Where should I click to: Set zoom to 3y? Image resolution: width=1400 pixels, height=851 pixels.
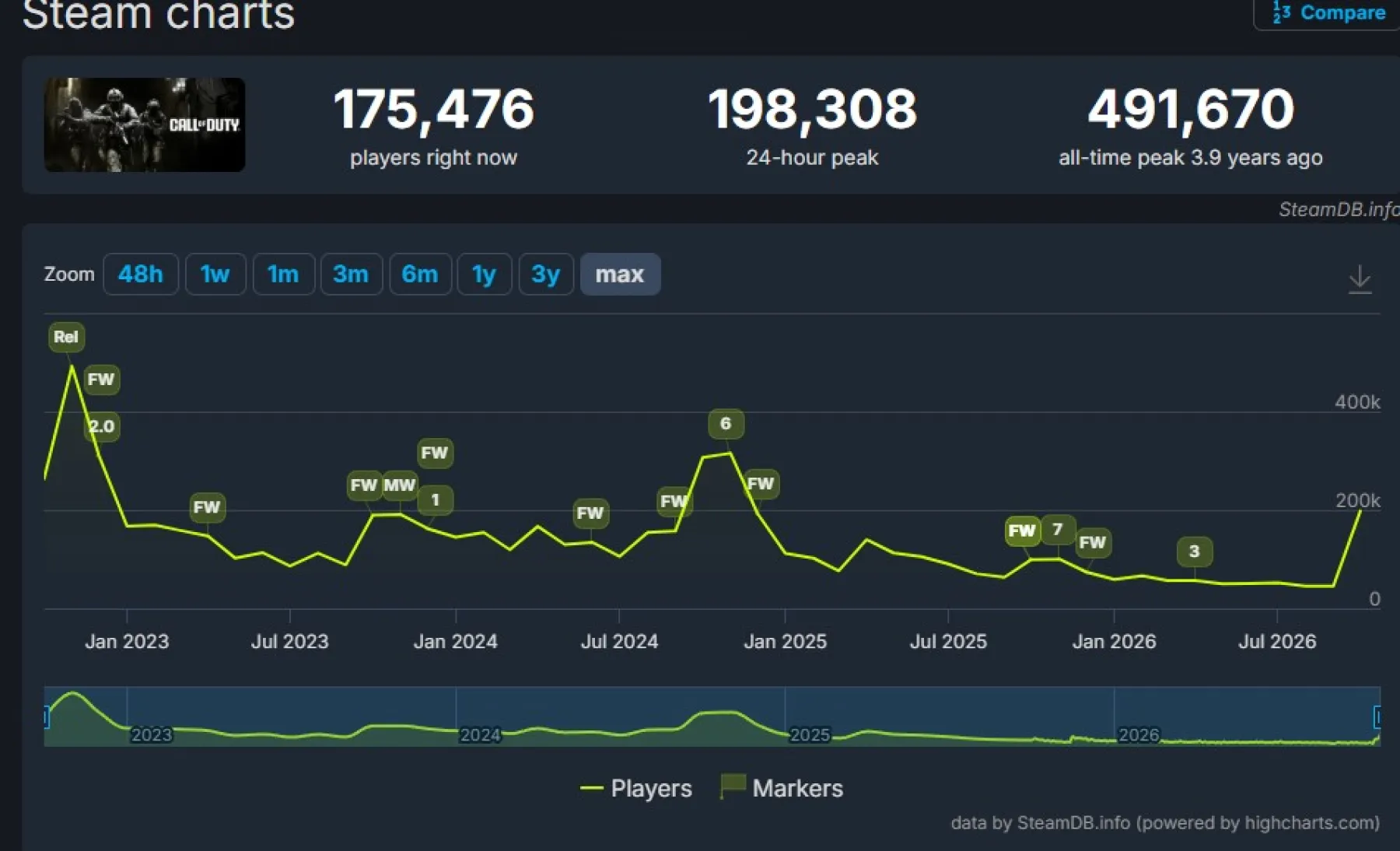(x=546, y=274)
